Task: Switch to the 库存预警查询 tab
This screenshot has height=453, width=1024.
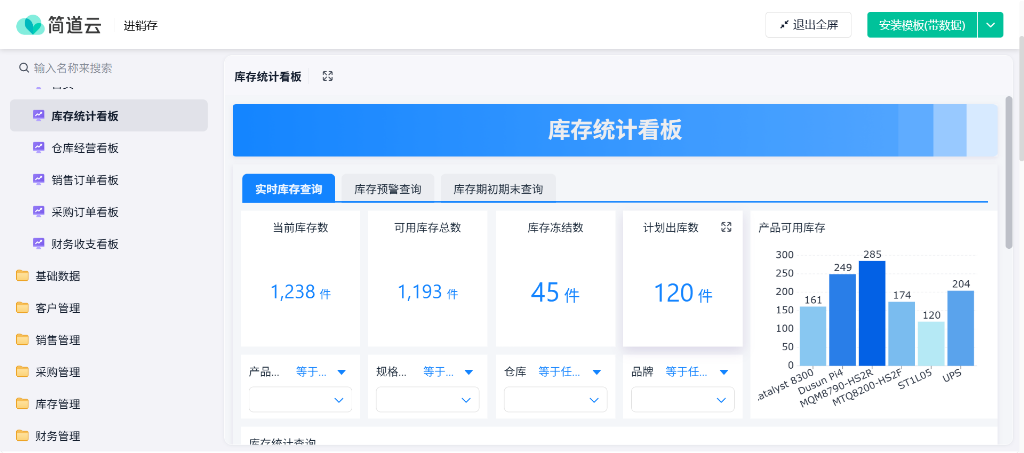Action: click(388, 189)
